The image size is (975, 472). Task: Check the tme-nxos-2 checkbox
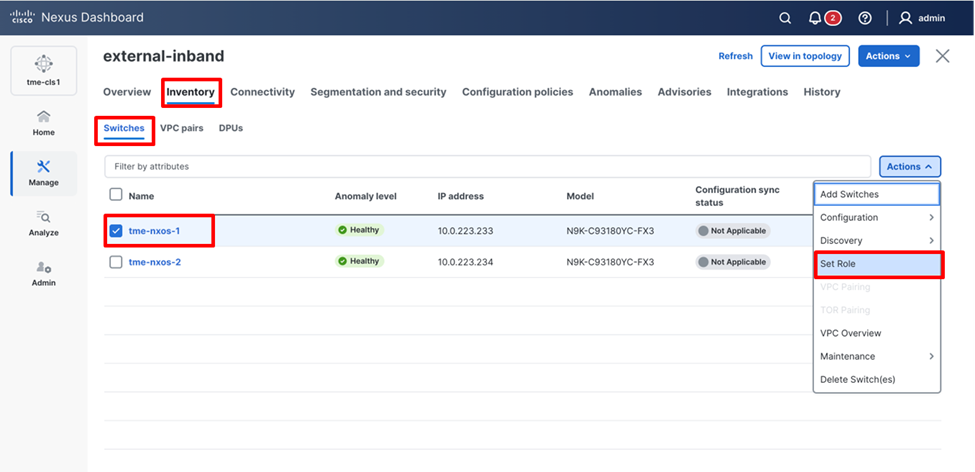pyautogui.click(x=116, y=262)
